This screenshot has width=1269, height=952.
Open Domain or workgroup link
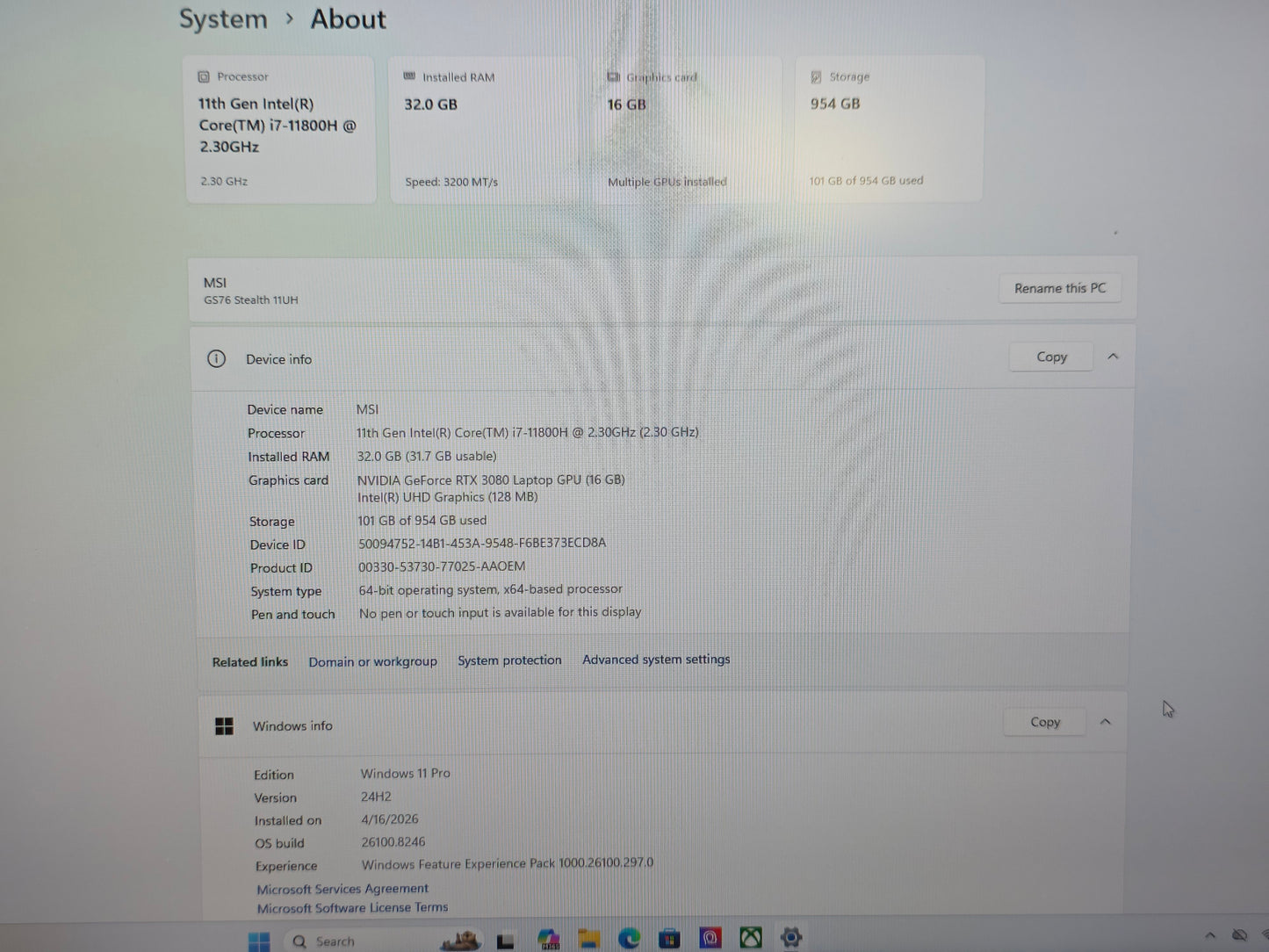(372, 661)
